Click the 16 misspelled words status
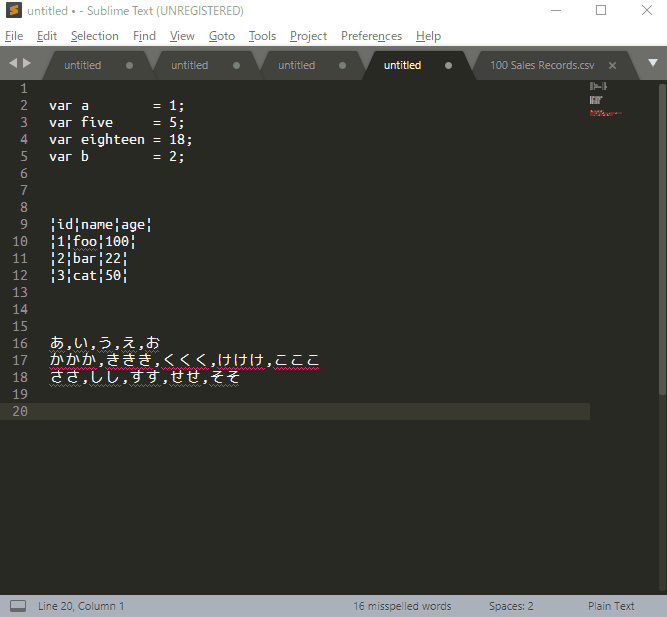667x617 pixels. point(402,606)
